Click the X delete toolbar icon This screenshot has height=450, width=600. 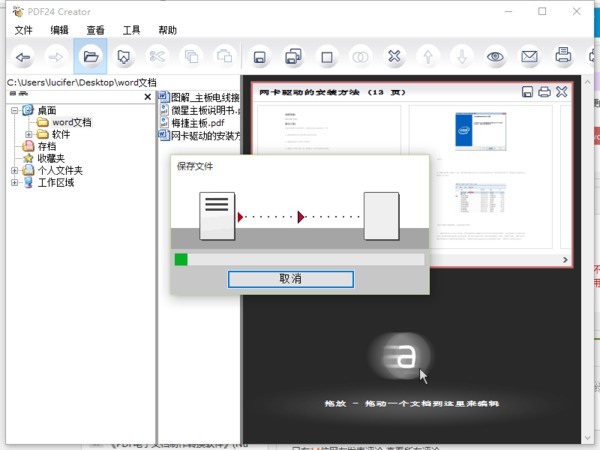[x=395, y=56]
